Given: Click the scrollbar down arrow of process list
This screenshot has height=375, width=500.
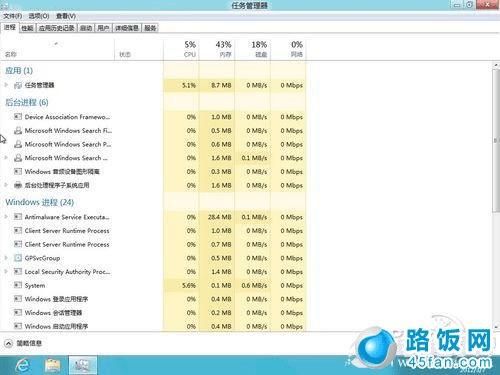Looking at the screenshot, I should pos(496,327).
